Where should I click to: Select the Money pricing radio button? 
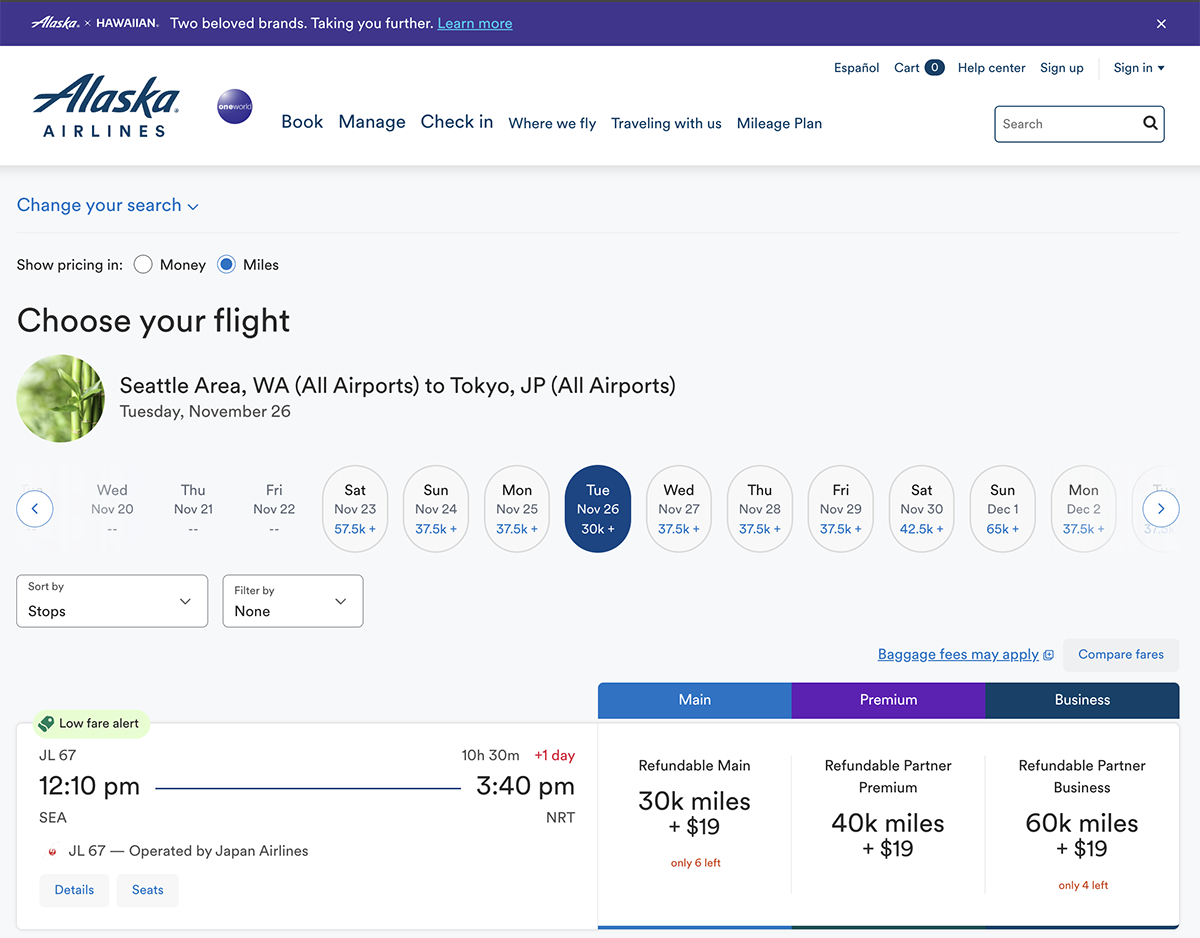(143, 264)
